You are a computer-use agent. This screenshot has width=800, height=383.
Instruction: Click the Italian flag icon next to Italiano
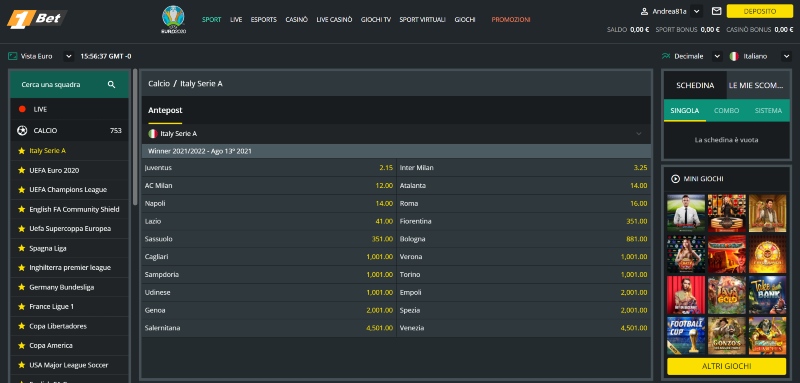tap(734, 56)
